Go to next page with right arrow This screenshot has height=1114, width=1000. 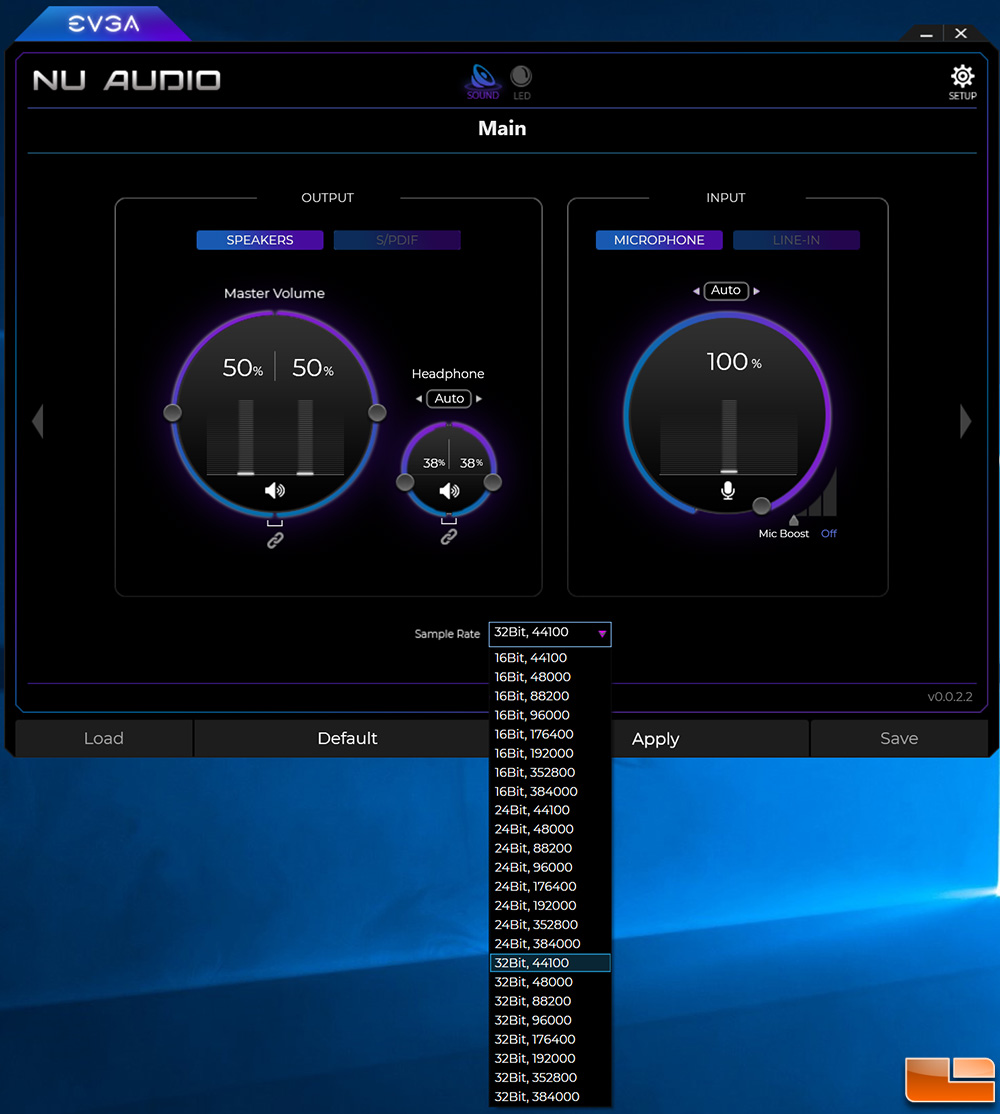click(965, 421)
